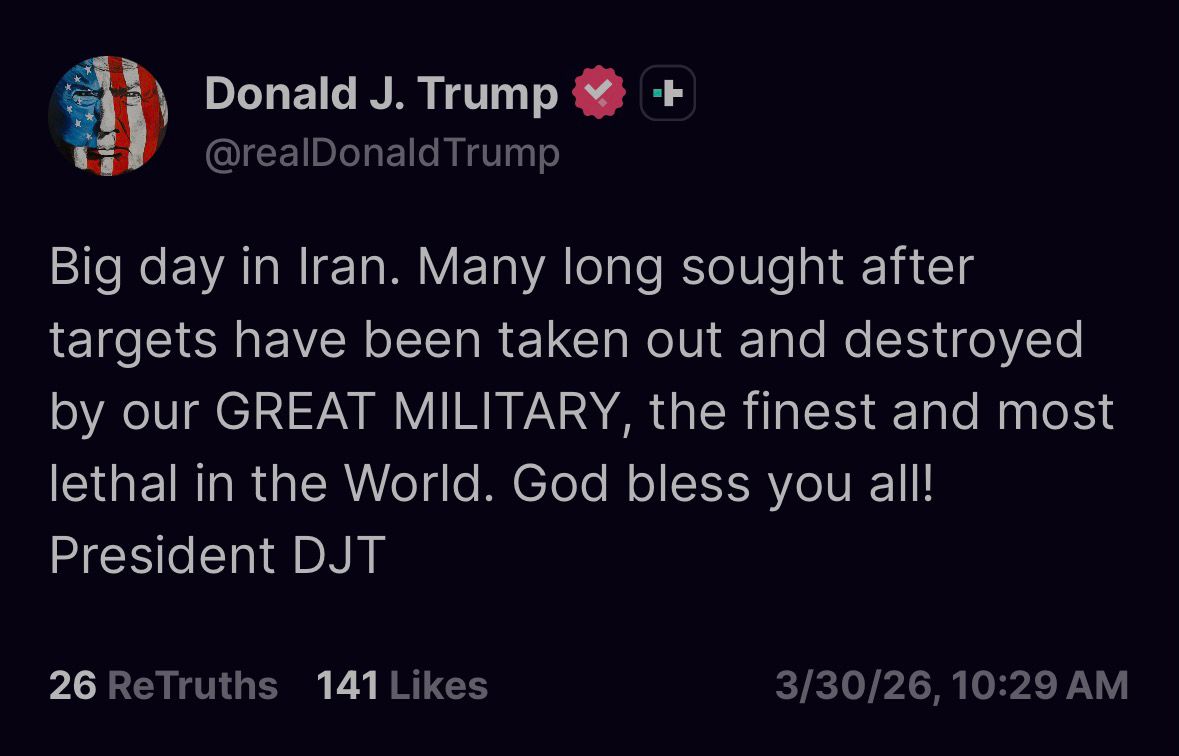Click "God bless you all!" text
1179x756 pixels.
pyautogui.click(x=722, y=484)
